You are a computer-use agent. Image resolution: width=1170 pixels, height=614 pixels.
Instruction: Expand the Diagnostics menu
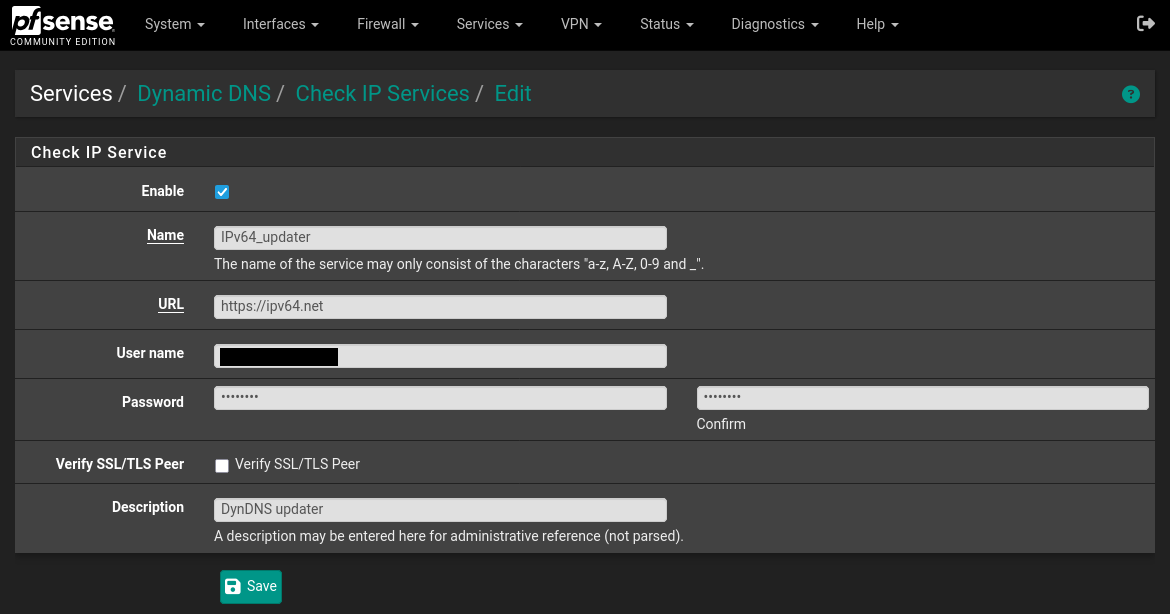pyautogui.click(x=775, y=24)
